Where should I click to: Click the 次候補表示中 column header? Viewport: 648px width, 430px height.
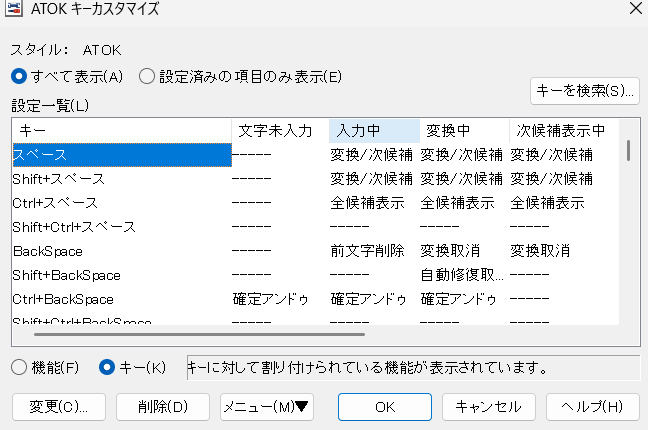pyautogui.click(x=564, y=131)
